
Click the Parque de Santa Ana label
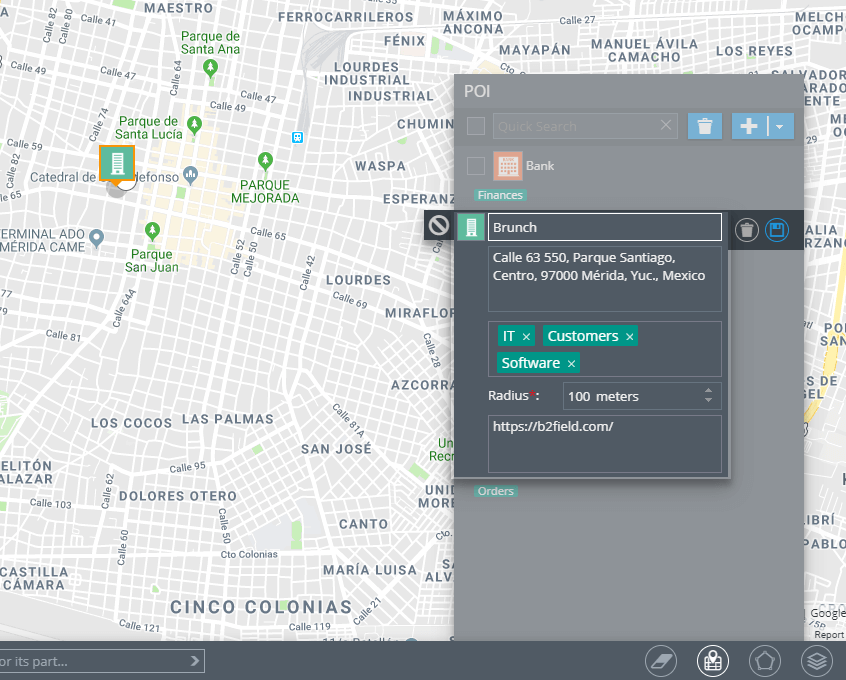[x=210, y=43]
